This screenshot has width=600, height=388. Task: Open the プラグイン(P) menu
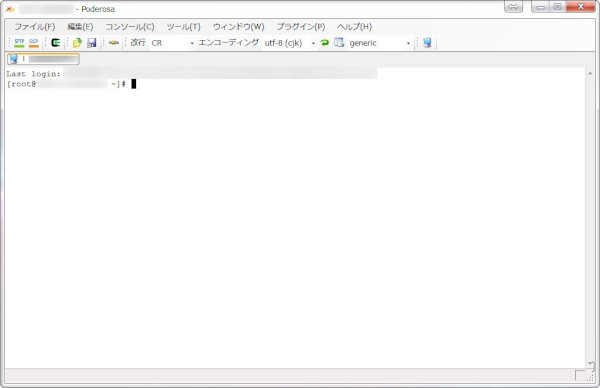301,26
